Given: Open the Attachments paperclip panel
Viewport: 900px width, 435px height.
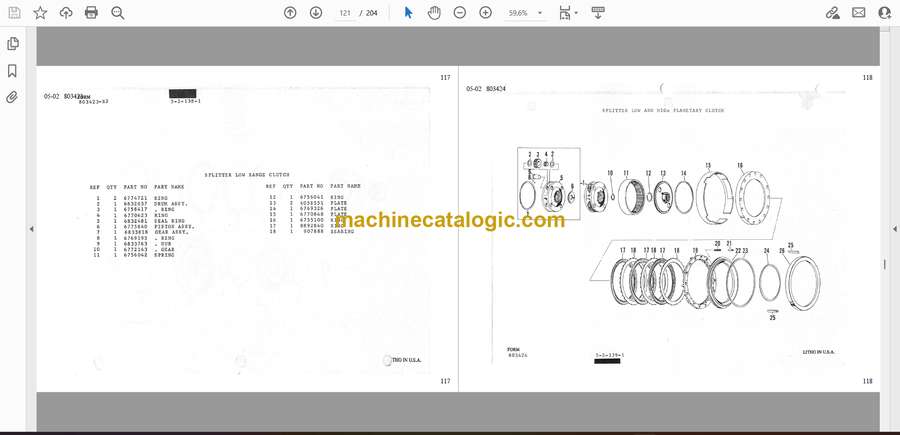Looking at the screenshot, I should [12, 97].
